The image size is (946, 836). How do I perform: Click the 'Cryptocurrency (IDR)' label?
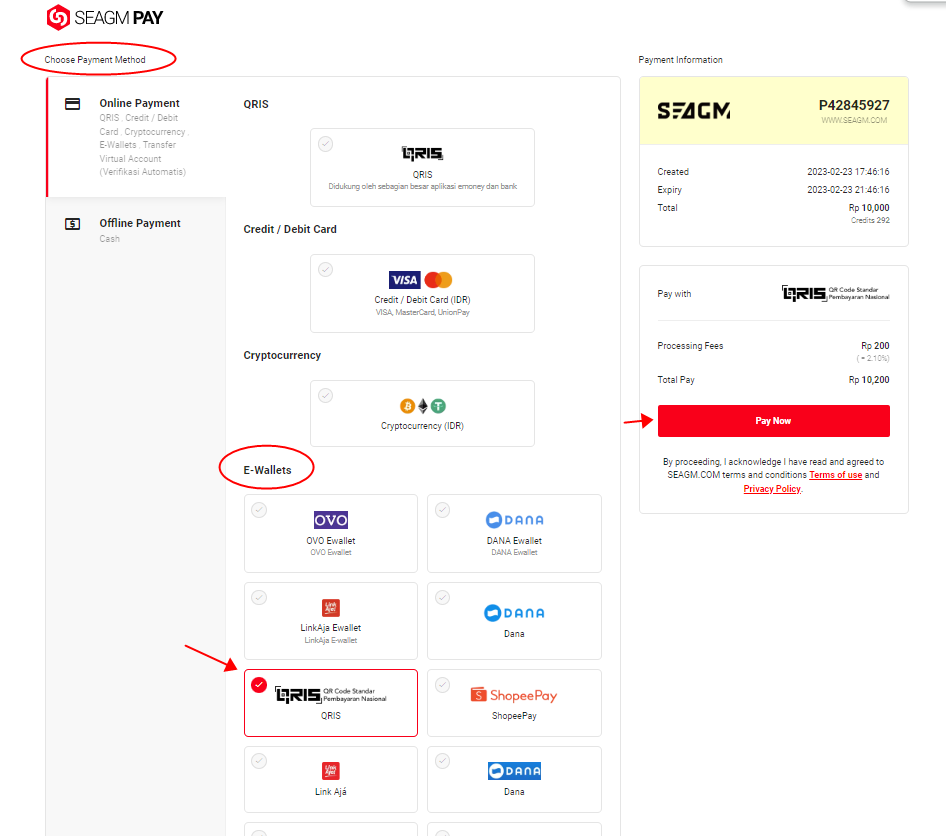[x=422, y=426]
